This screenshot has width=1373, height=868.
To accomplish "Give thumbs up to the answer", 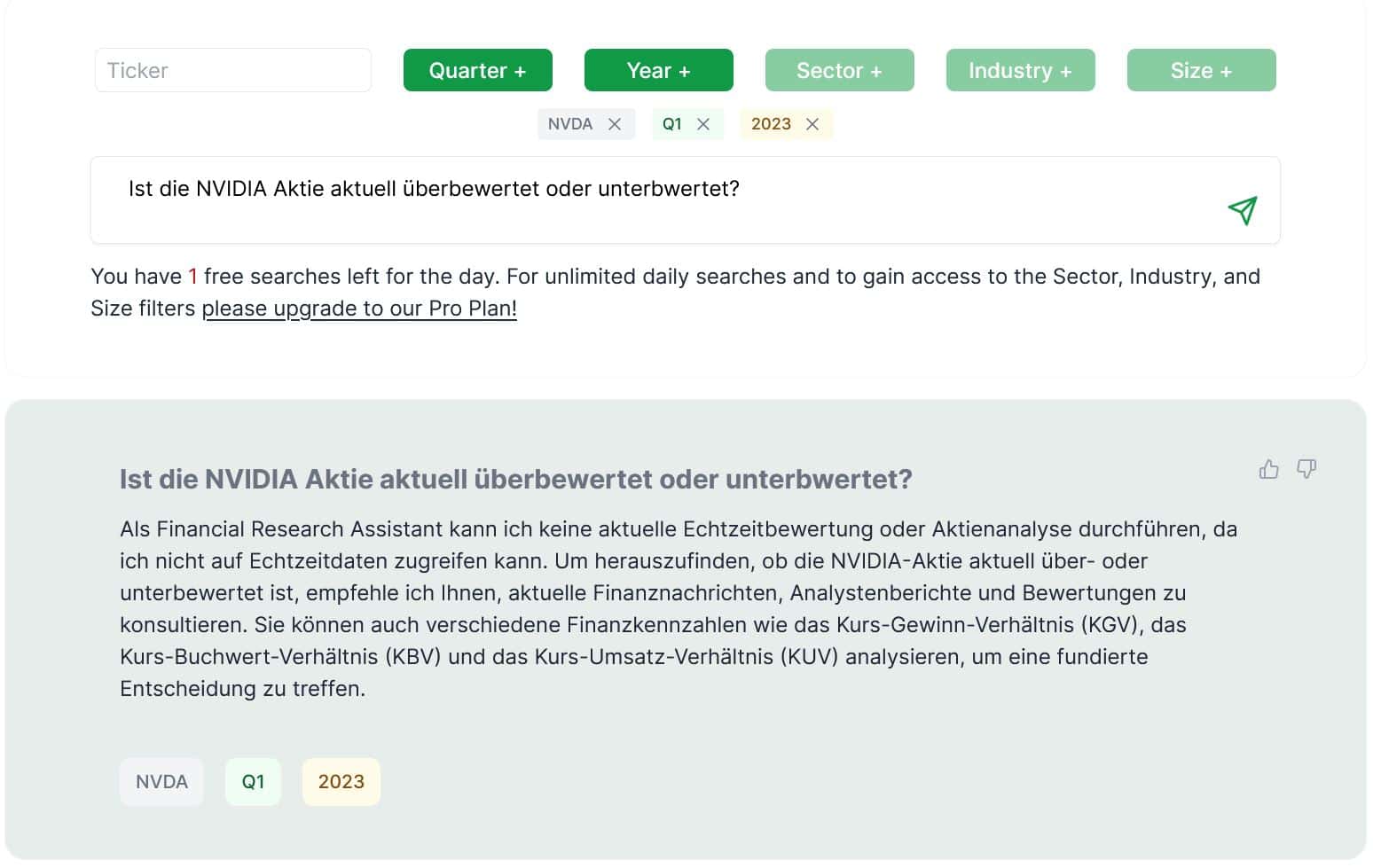I will pos(1268,469).
